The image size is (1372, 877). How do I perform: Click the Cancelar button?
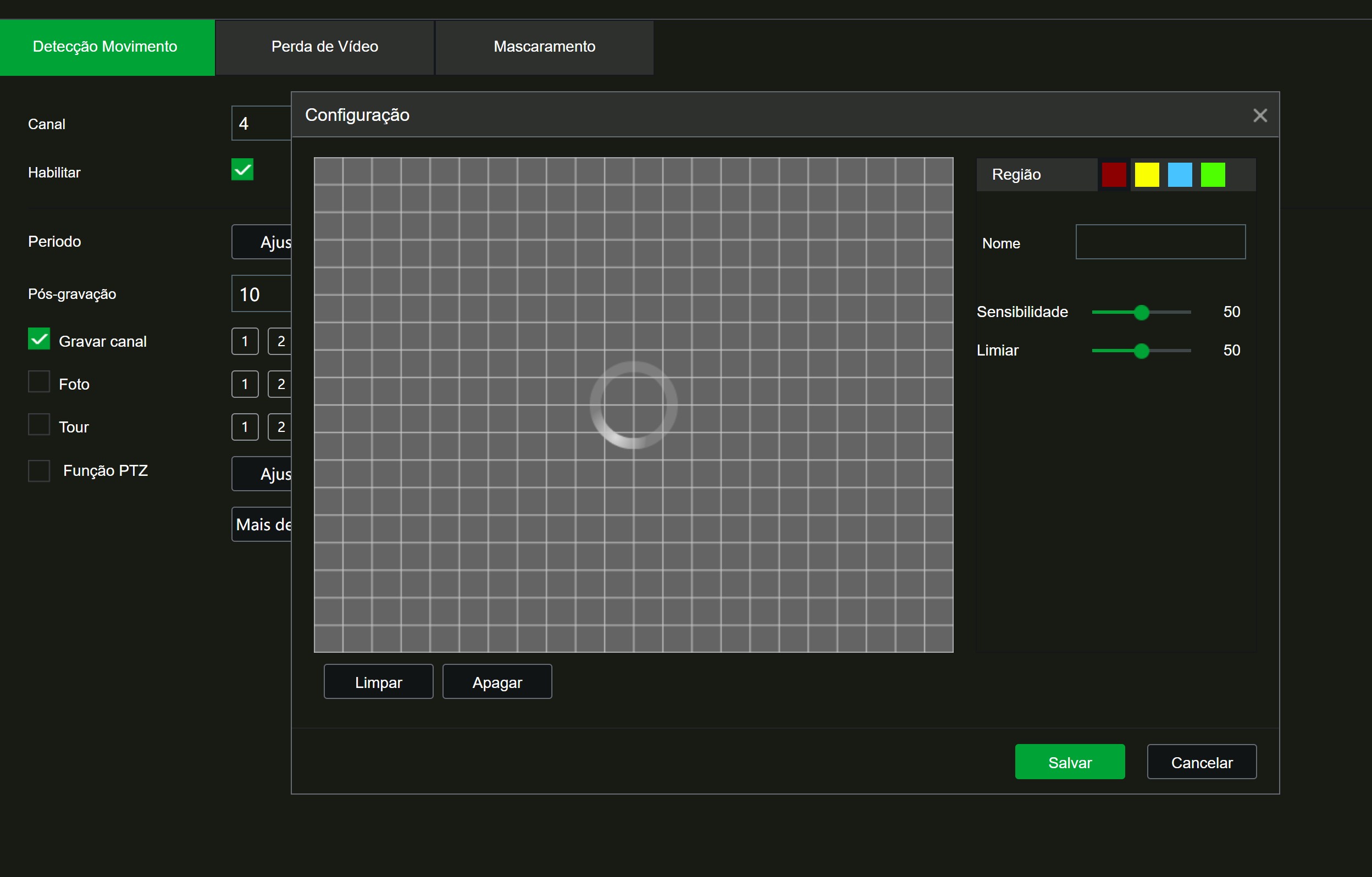[x=1202, y=762]
